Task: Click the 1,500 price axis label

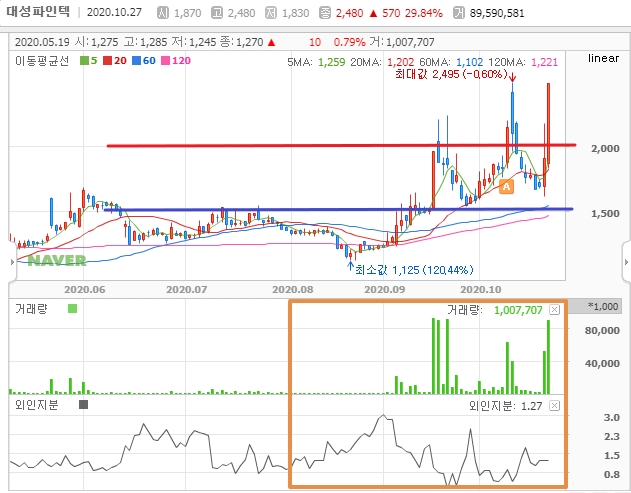Action: (605, 213)
